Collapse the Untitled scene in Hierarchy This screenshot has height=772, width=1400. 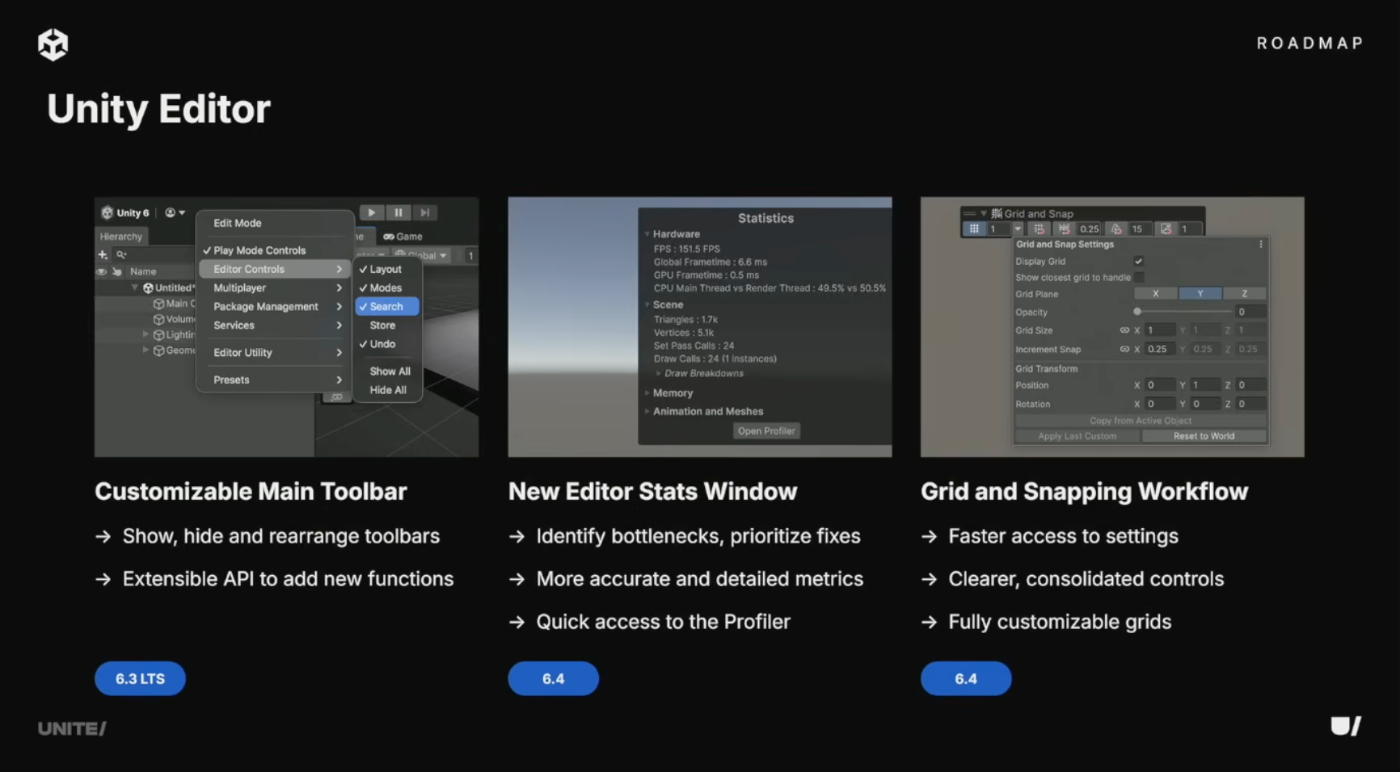pos(135,288)
